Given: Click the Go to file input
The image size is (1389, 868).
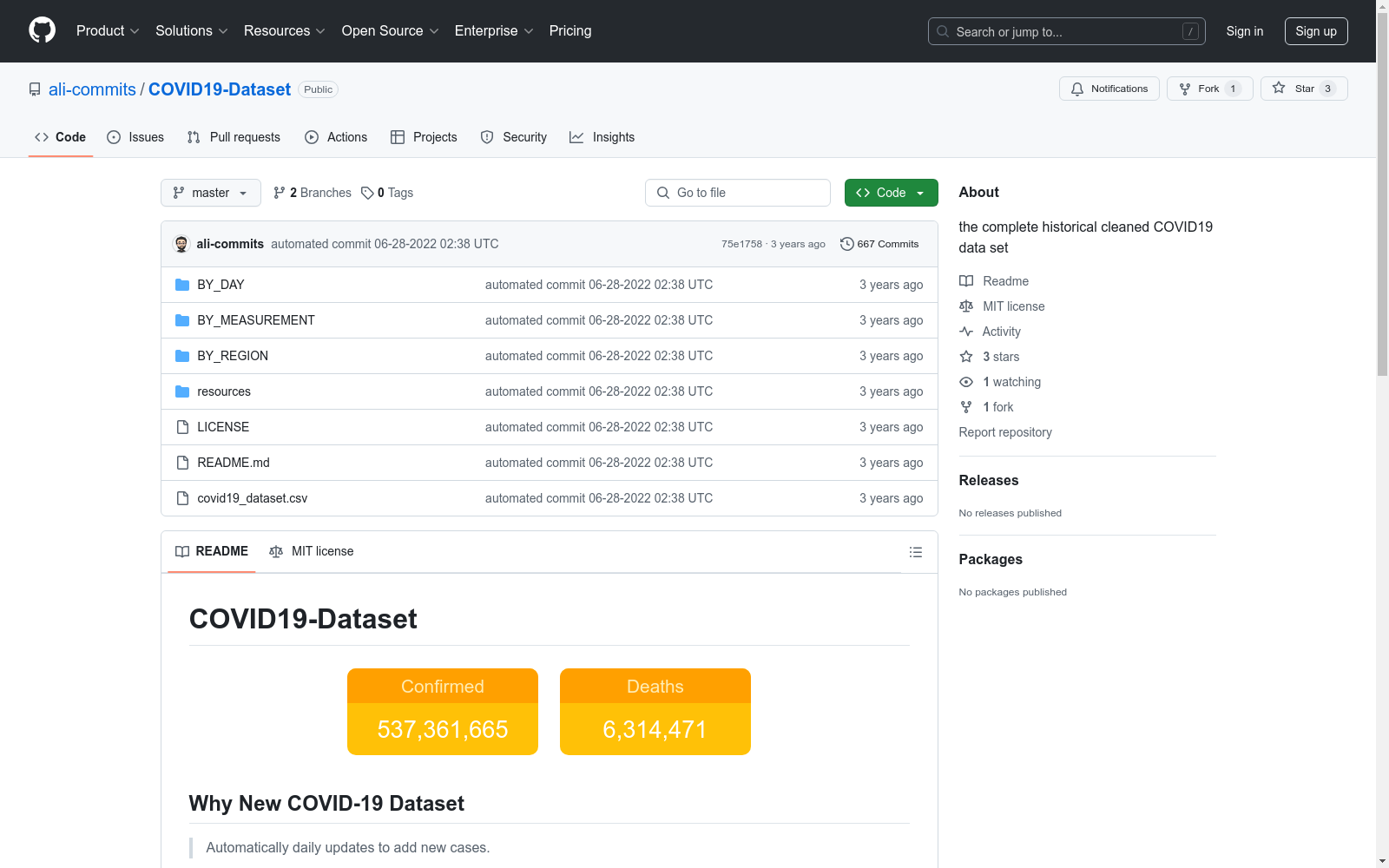Looking at the screenshot, I should pyautogui.click(x=738, y=193).
